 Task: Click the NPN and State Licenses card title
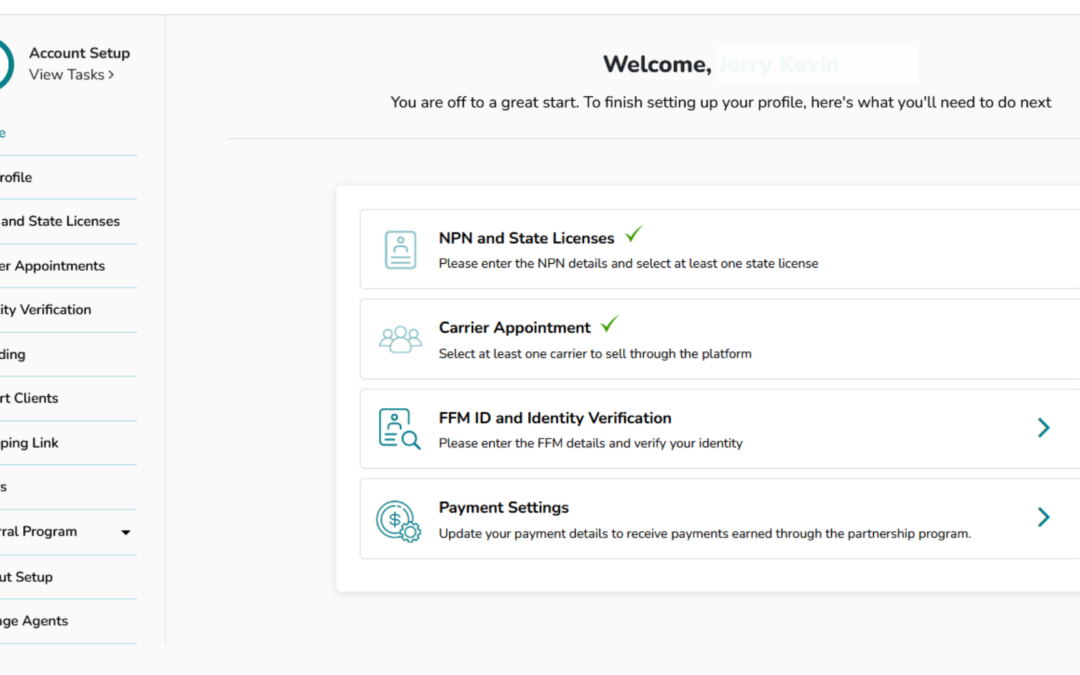(x=526, y=238)
